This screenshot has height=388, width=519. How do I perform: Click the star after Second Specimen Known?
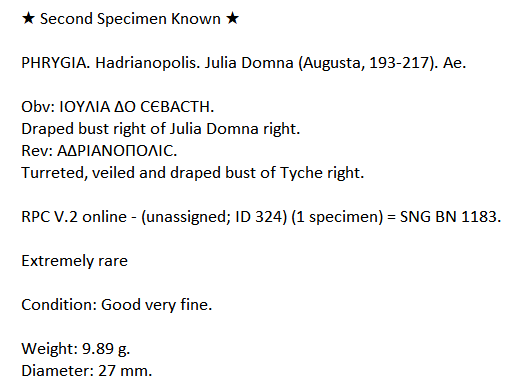point(232,18)
